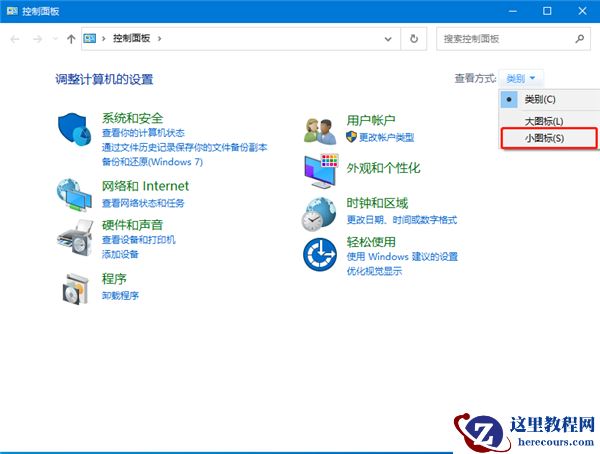Click 添加设备 link
600x454 pixels.
coord(120,254)
